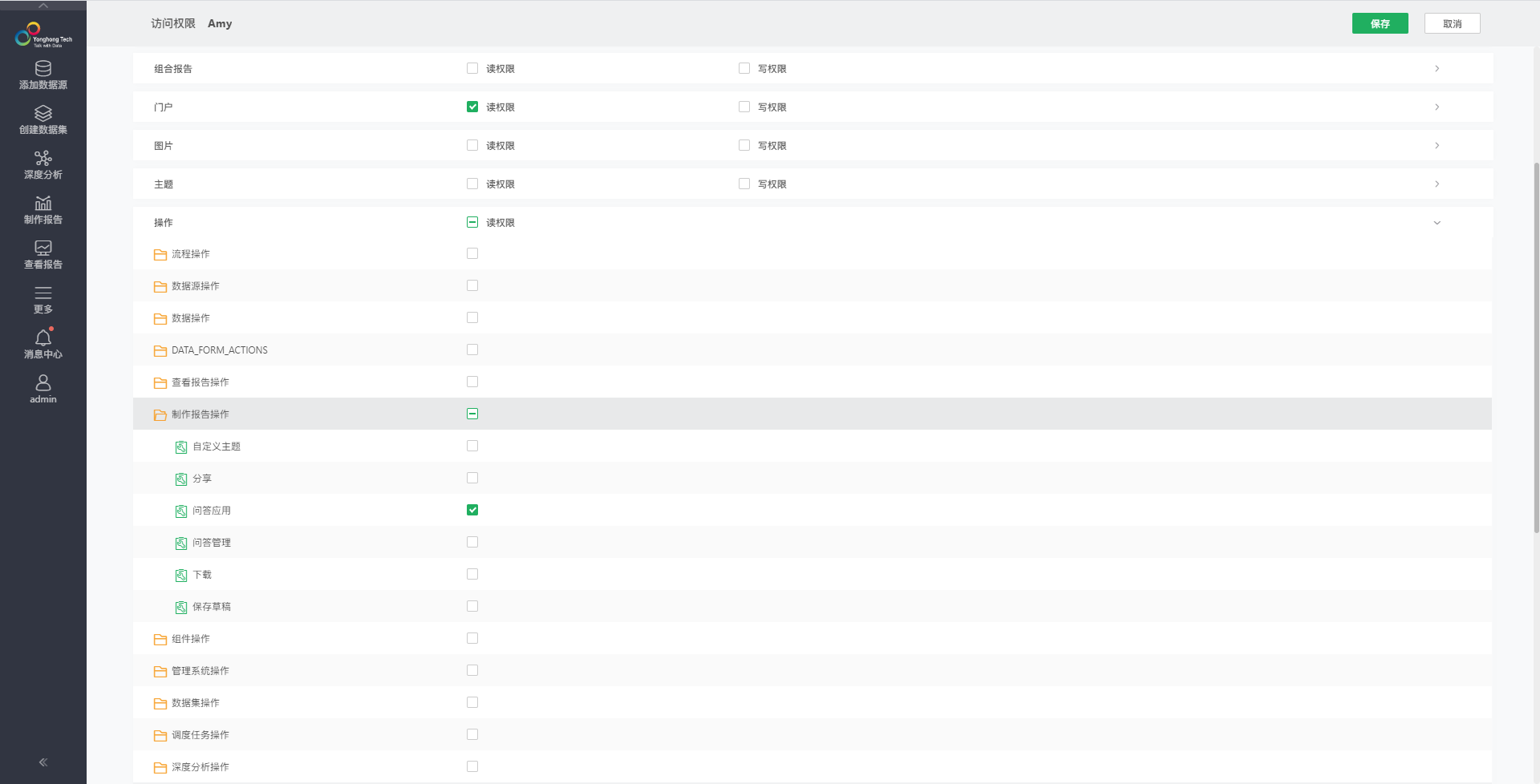Select the 管理系统操作 folder
The image size is (1540, 784).
click(200, 671)
